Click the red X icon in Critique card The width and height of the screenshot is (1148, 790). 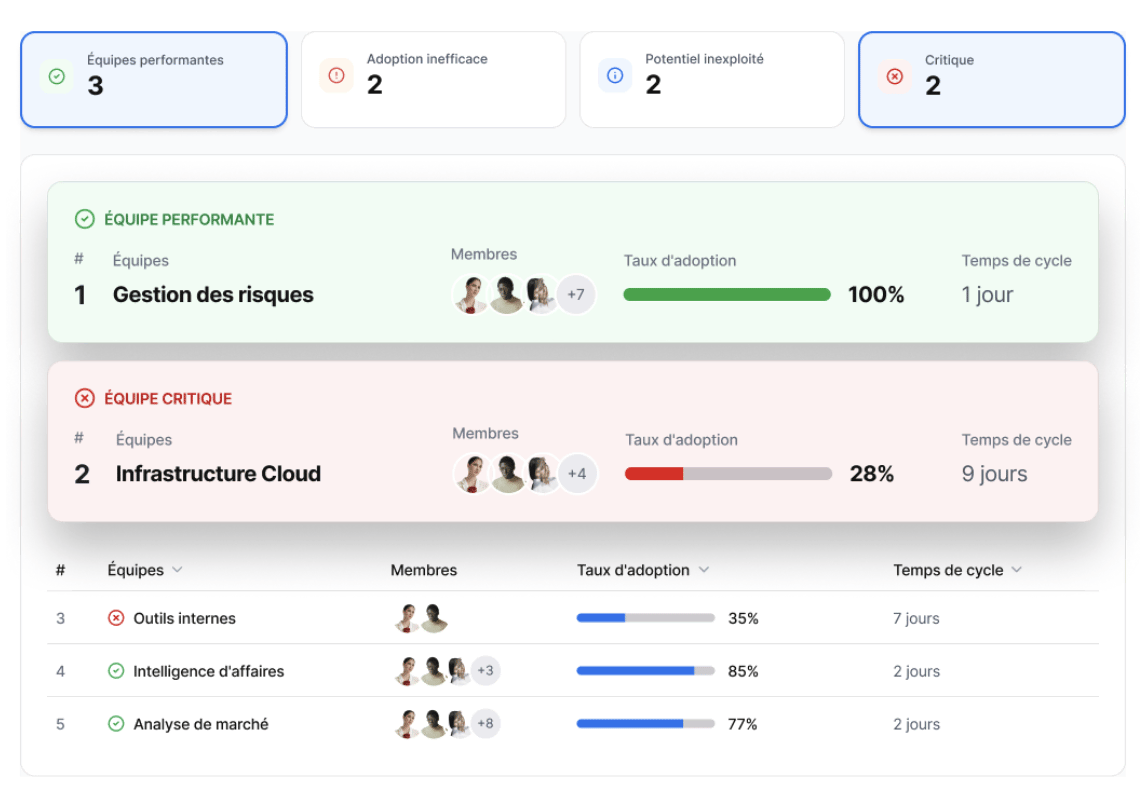[895, 77]
